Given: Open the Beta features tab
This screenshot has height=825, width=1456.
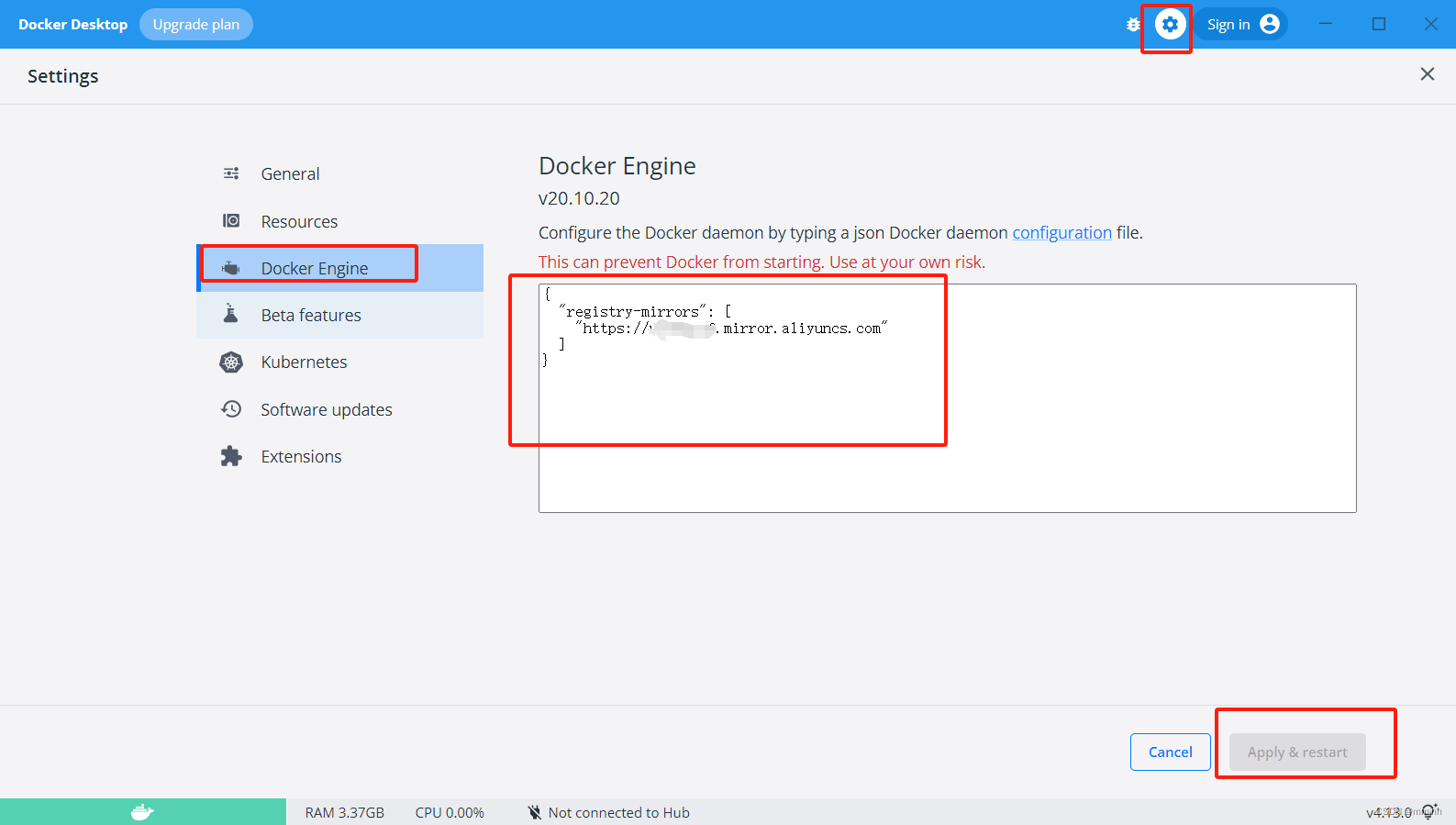Looking at the screenshot, I should pyautogui.click(x=339, y=315).
